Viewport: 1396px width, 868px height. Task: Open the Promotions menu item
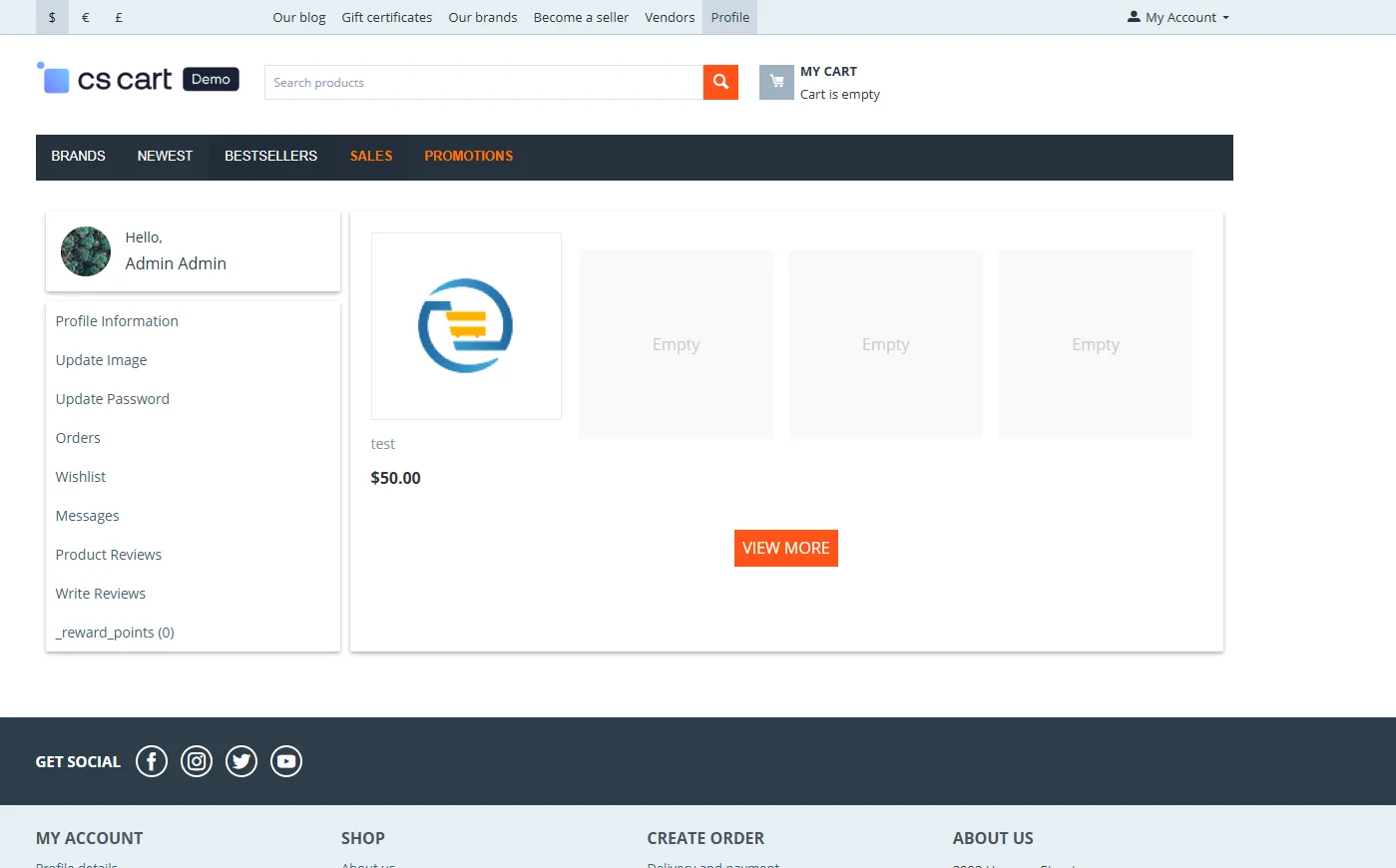(468, 157)
